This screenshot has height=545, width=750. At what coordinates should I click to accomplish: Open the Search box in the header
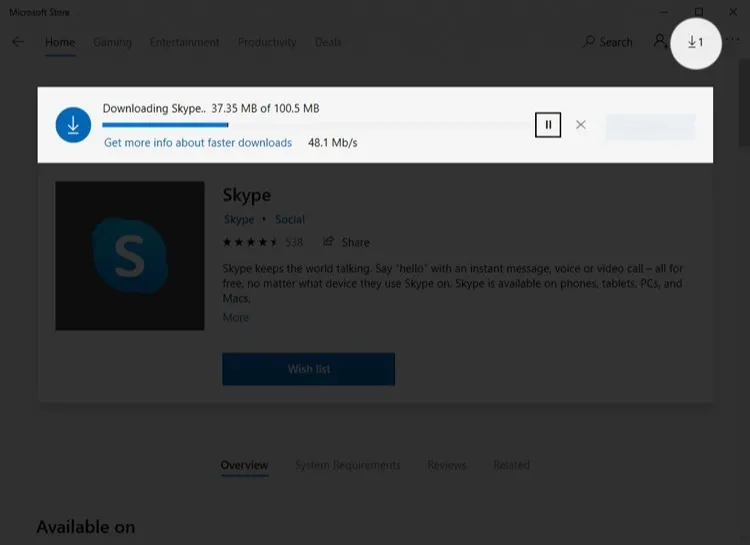tap(607, 42)
